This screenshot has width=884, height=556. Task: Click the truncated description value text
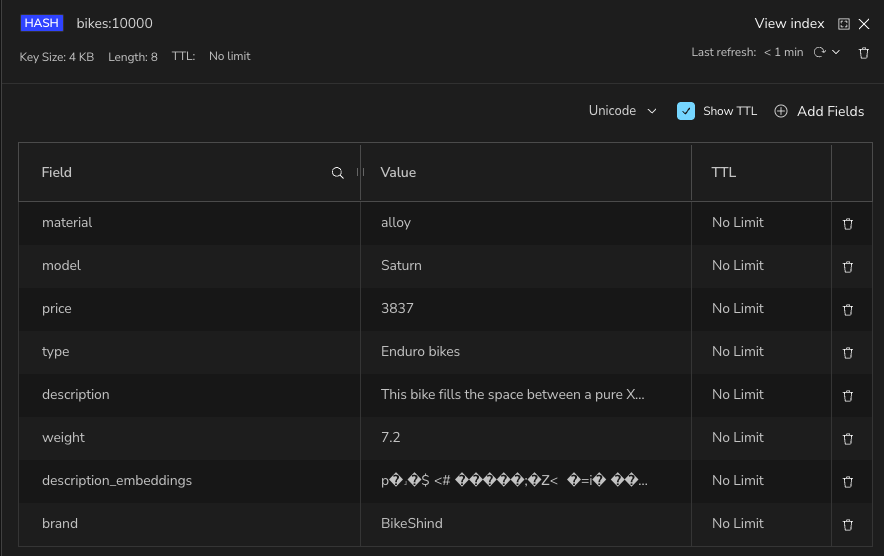pos(512,394)
